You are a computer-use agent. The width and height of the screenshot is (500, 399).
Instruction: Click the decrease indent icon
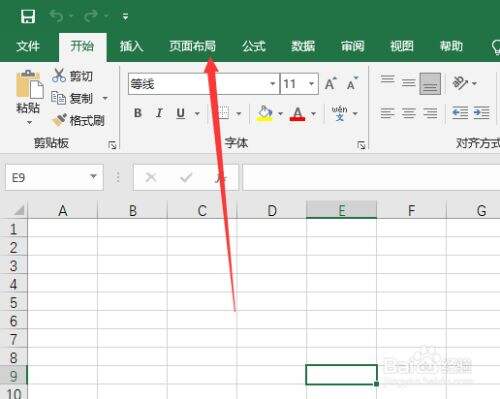[460, 113]
